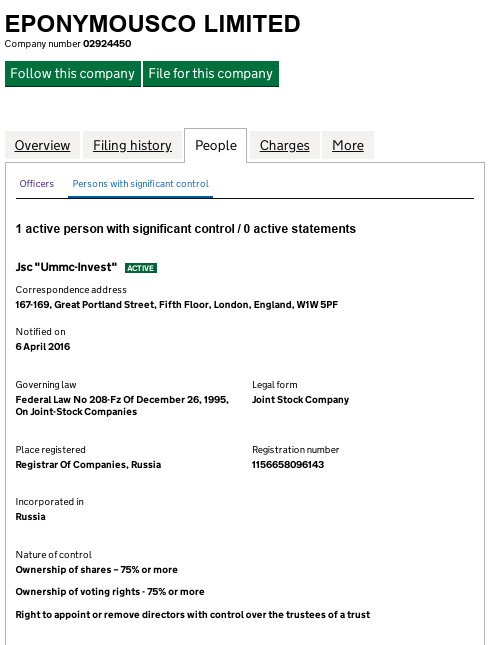Go to the Charges tab
The image size is (488, 645).
click(285, 145)
